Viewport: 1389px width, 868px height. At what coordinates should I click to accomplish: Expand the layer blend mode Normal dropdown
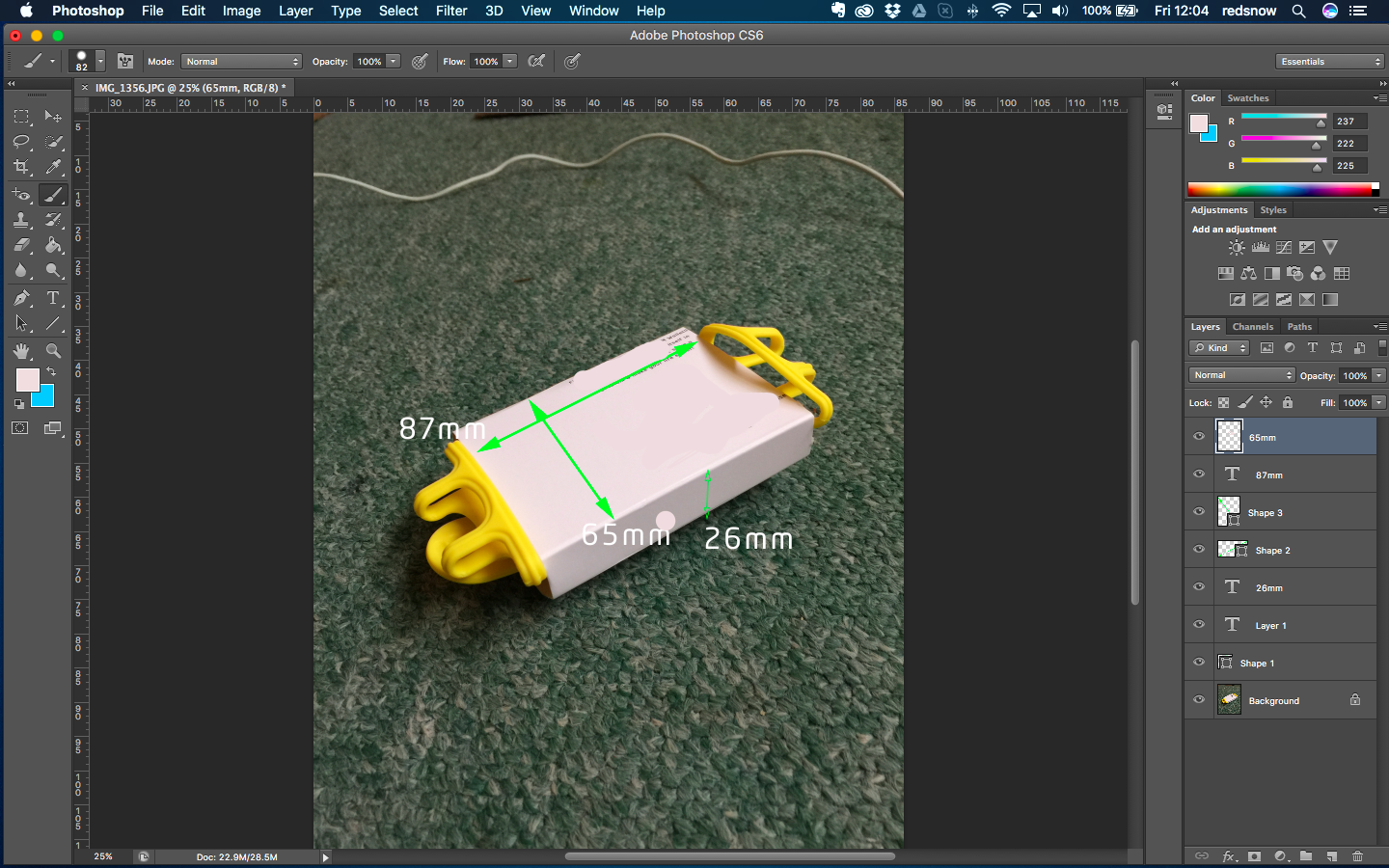pyautogui.click(x=1241, y=375)
